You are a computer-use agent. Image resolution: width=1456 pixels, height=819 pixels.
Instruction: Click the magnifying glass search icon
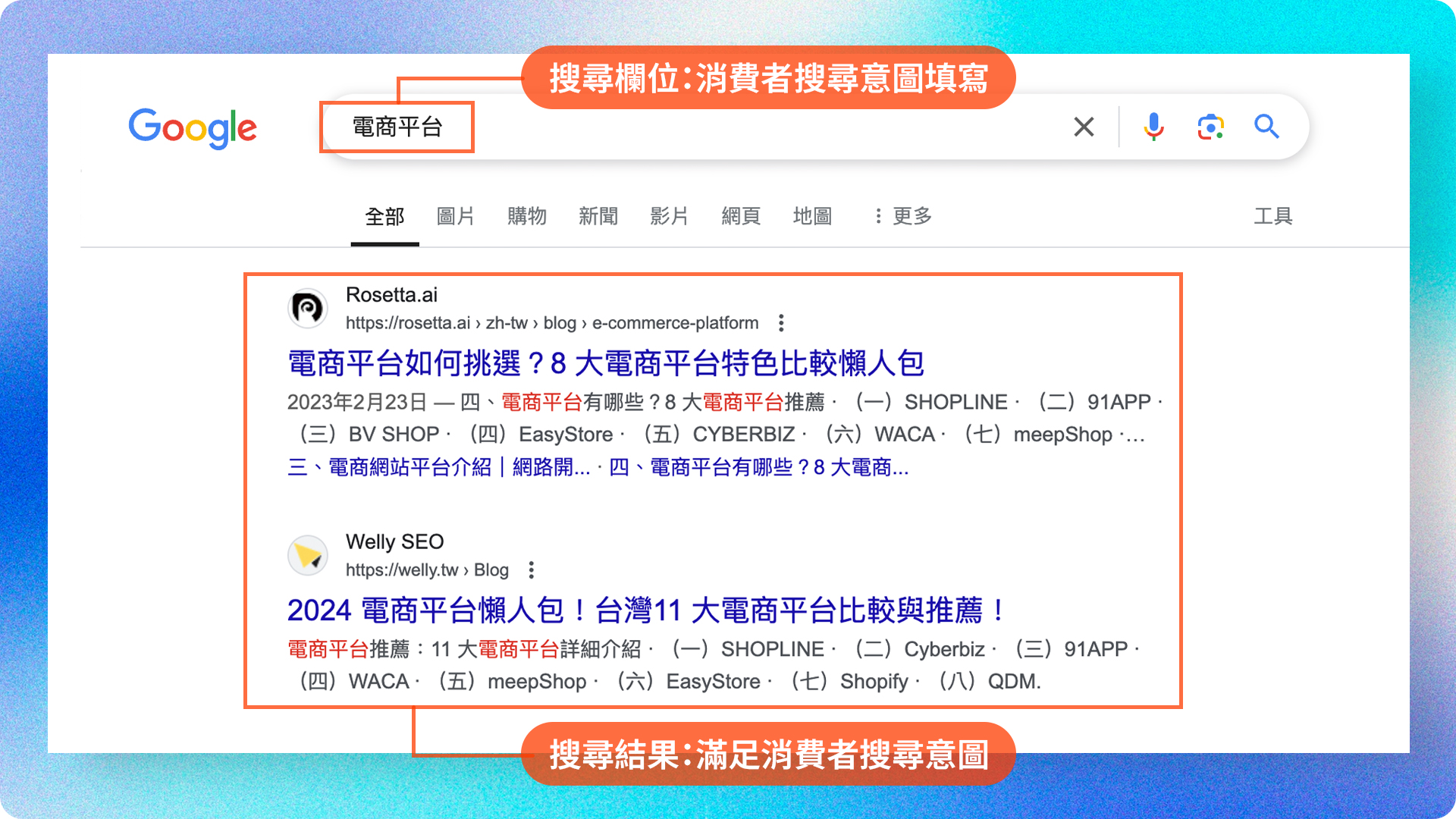tap(1267, 127)
